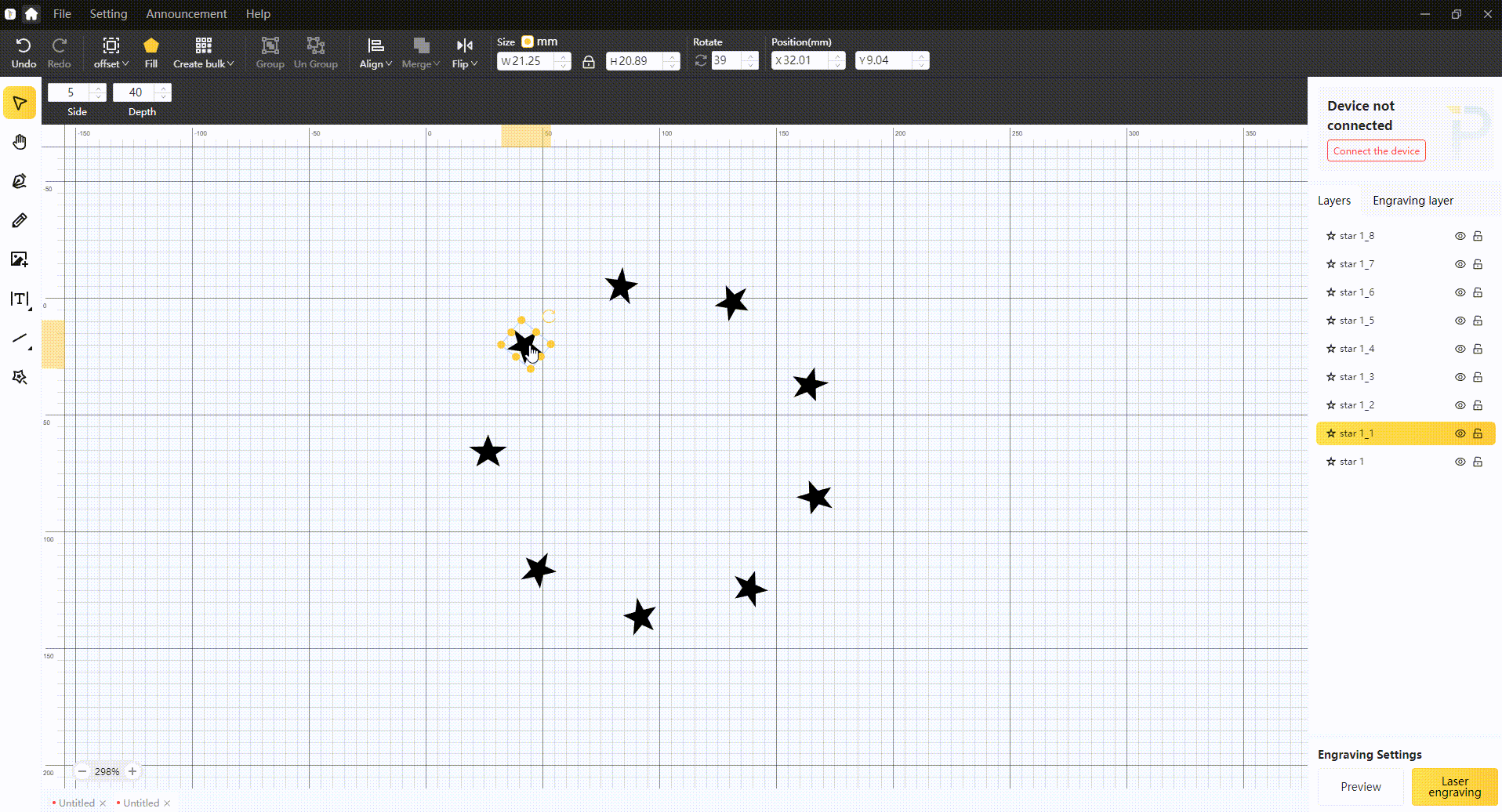Toggle the Size unit mm switch

[x=528, y=42]
